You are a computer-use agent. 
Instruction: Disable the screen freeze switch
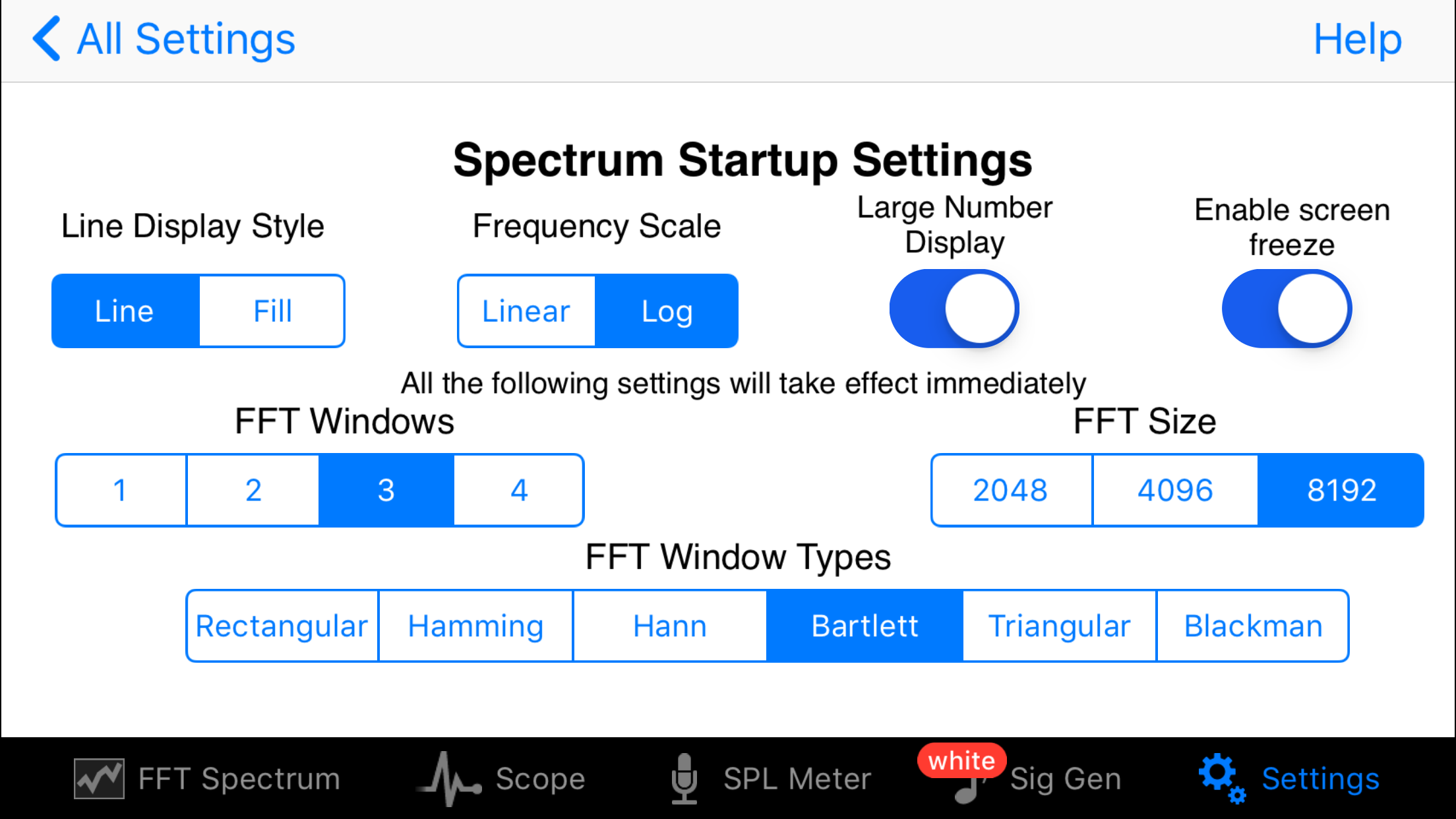[1287, 309]
